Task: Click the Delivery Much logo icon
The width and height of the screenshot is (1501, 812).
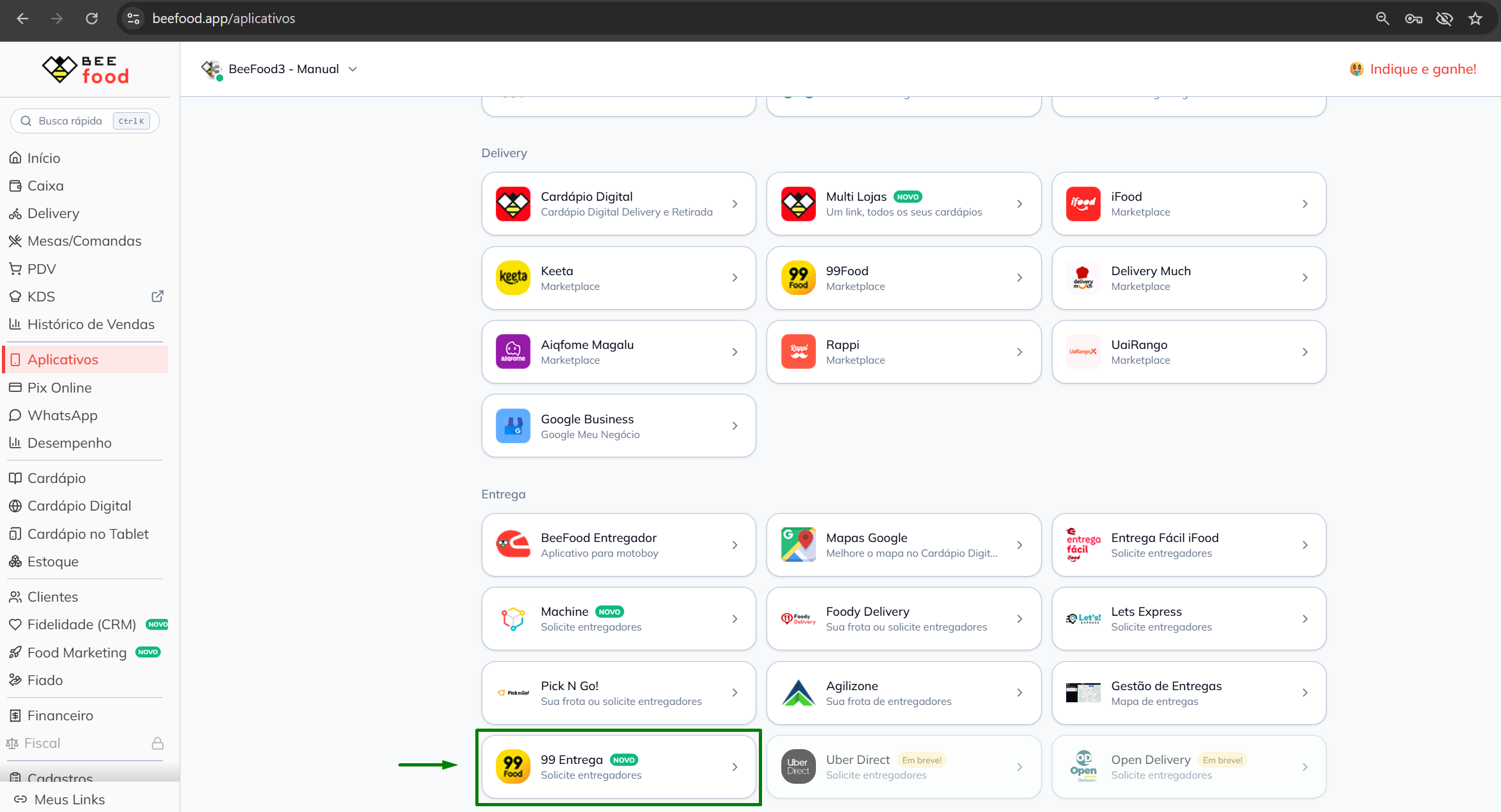Action: click(x=1083, y=278)
